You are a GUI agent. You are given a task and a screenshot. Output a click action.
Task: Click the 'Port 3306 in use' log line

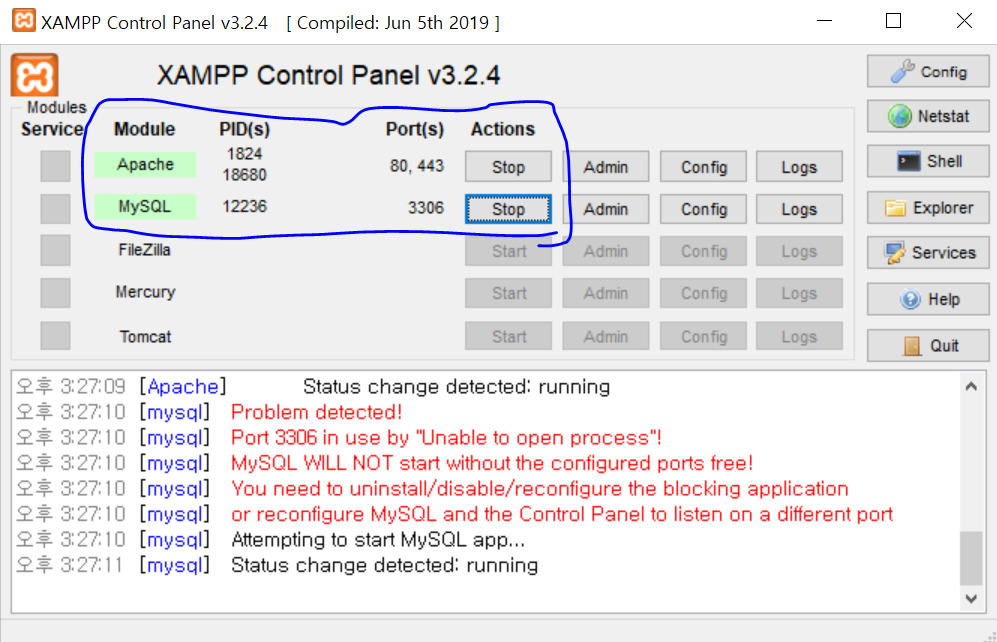pos(446,438)
